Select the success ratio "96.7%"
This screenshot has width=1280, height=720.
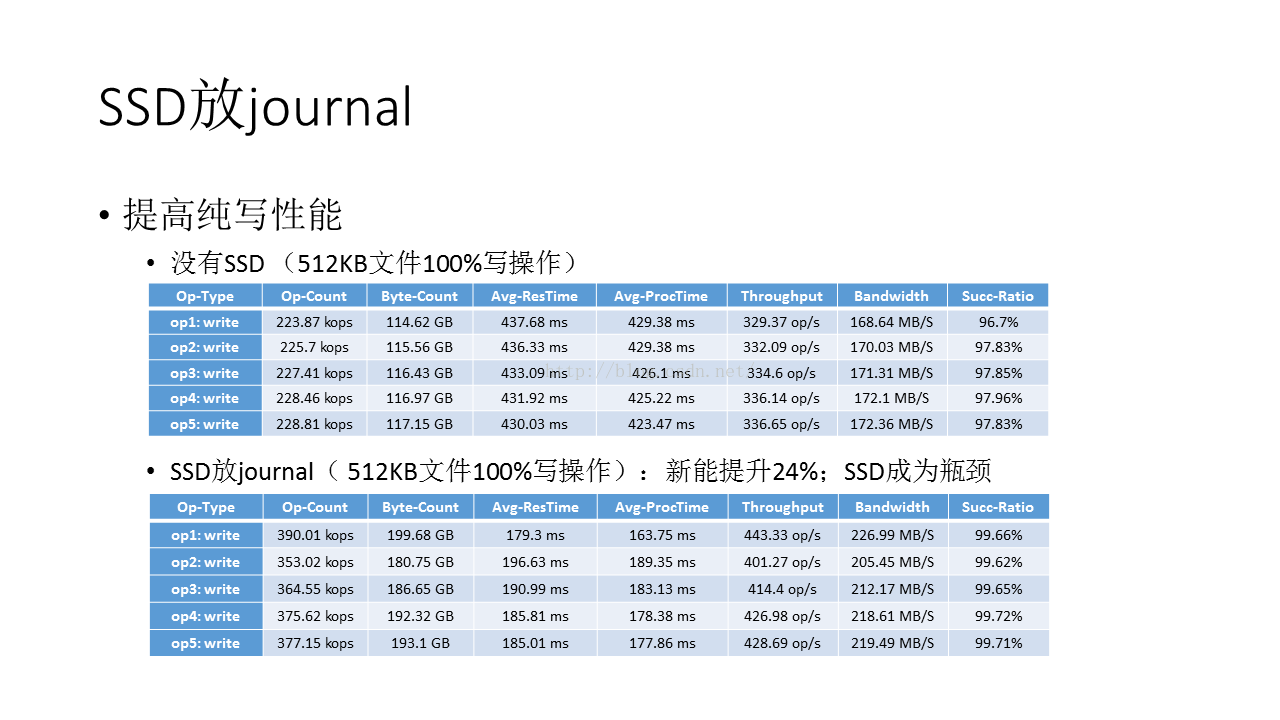coord(998,322)
